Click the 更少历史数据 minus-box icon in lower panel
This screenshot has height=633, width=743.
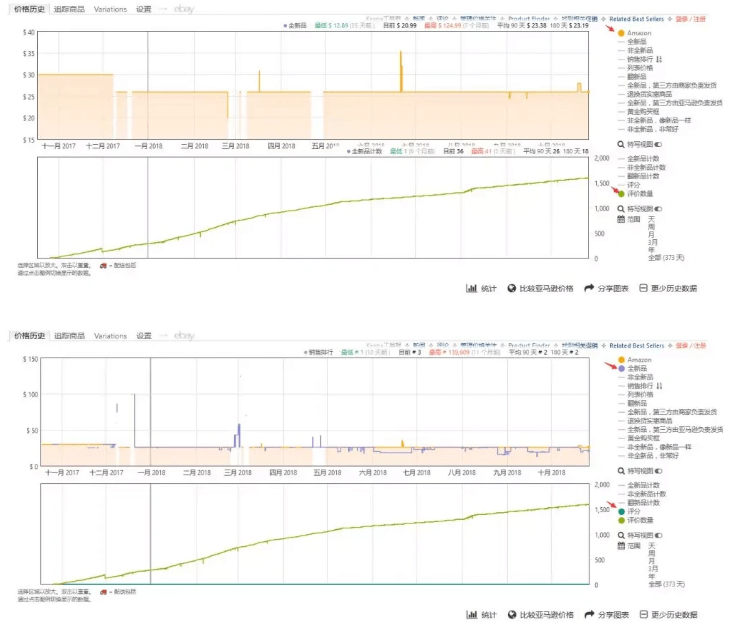pyautogui.click(x=644, y=614)
